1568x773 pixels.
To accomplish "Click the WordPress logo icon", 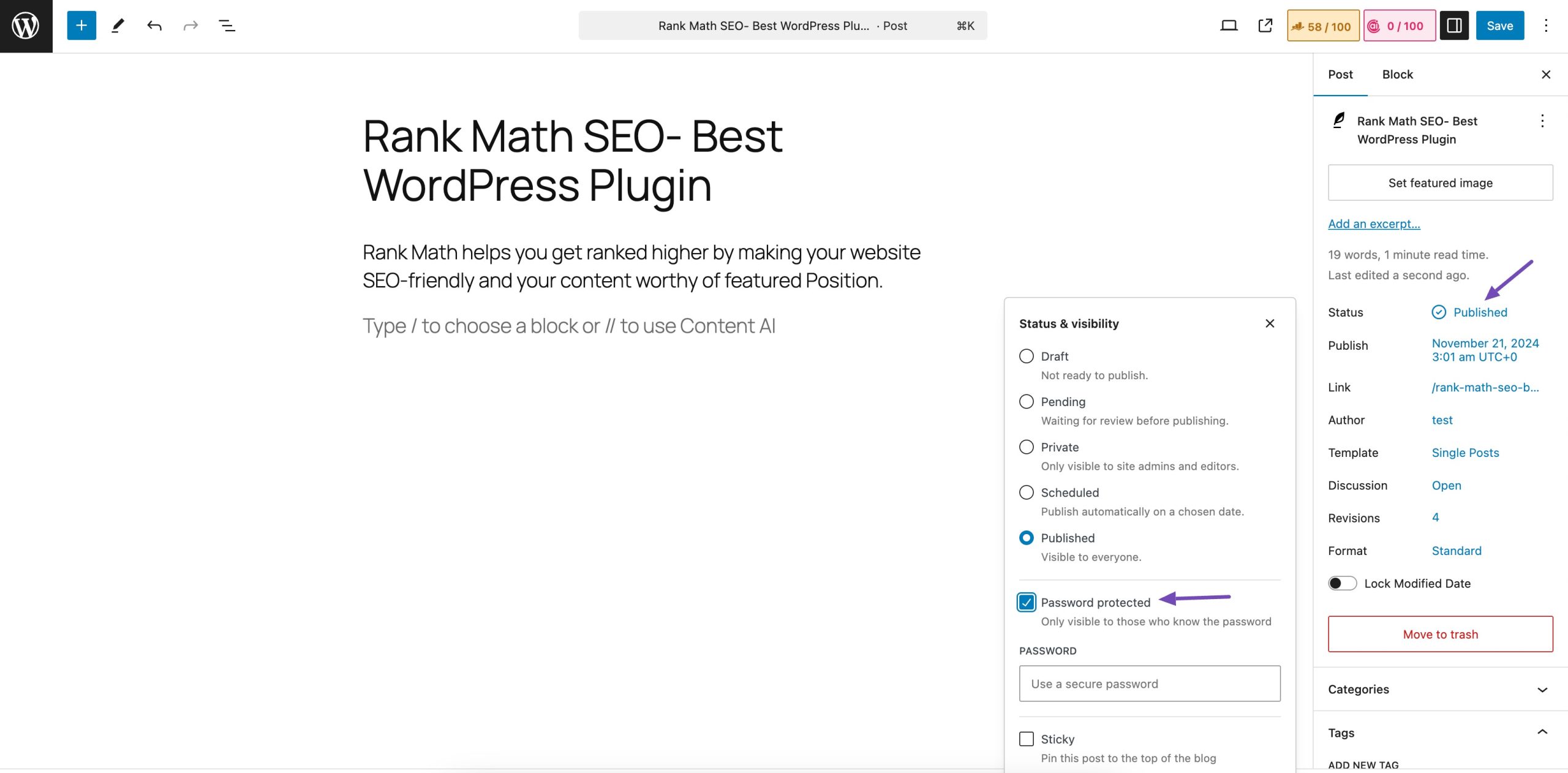I will coord(26,26).
